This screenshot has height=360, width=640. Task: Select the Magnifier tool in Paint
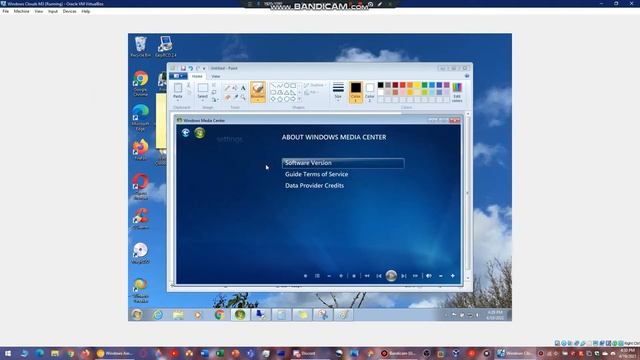(243, 97)
